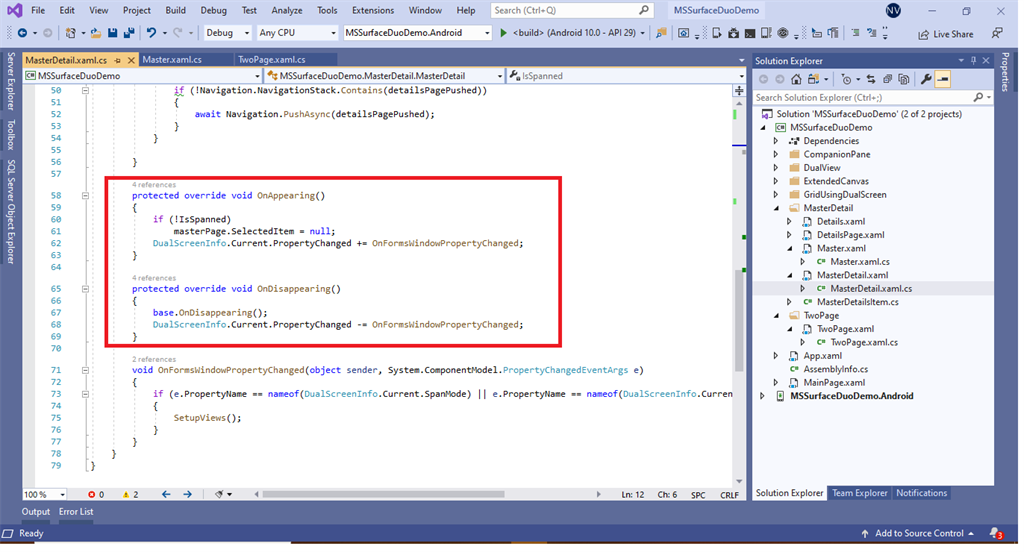Click the Show All Files icon
1024x552 pixels.
[903, 79]
